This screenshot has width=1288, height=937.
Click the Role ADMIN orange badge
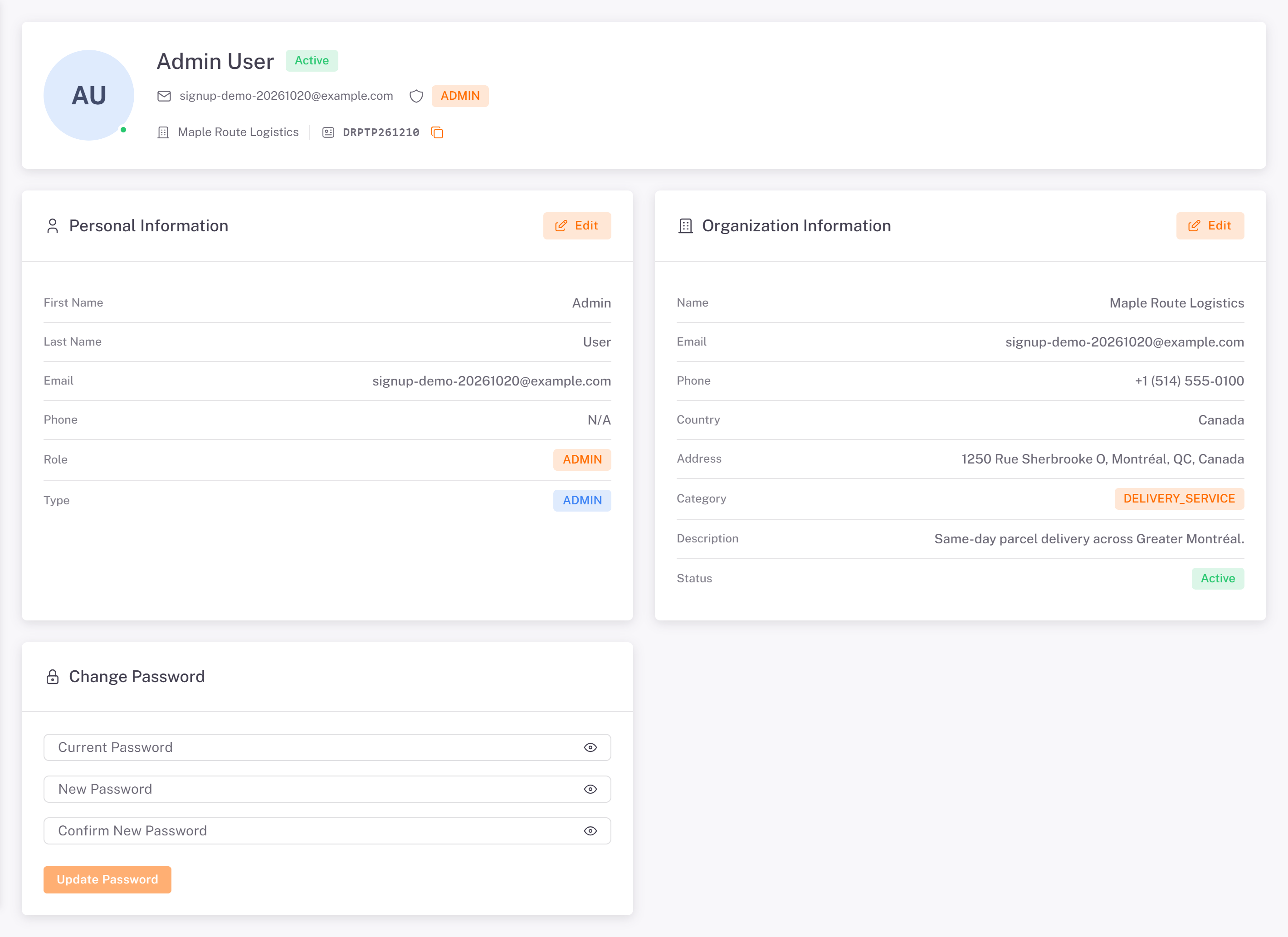(582, 460)
